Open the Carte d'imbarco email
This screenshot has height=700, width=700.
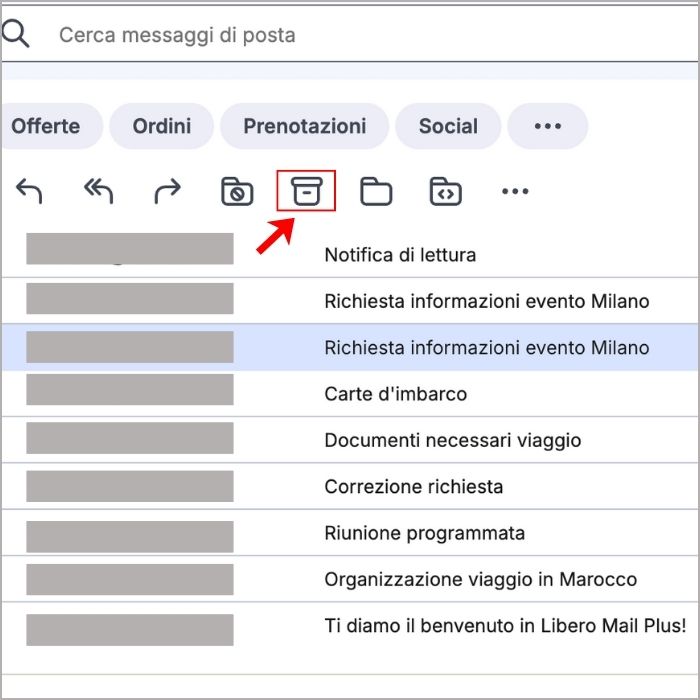point(350,394)
